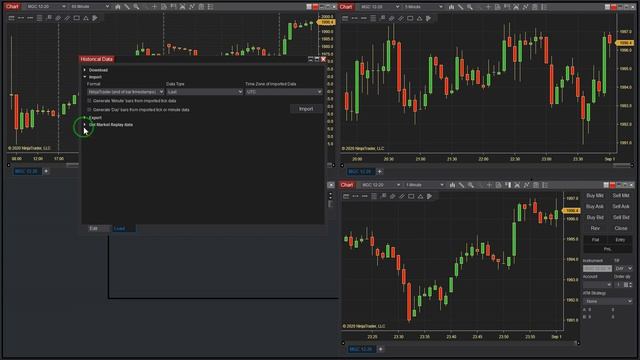This screenshot has width=640, height=360.
Task: Check Generate 'Day' bars from imported data
Action: pyautogui.click(x=89, y=109)
